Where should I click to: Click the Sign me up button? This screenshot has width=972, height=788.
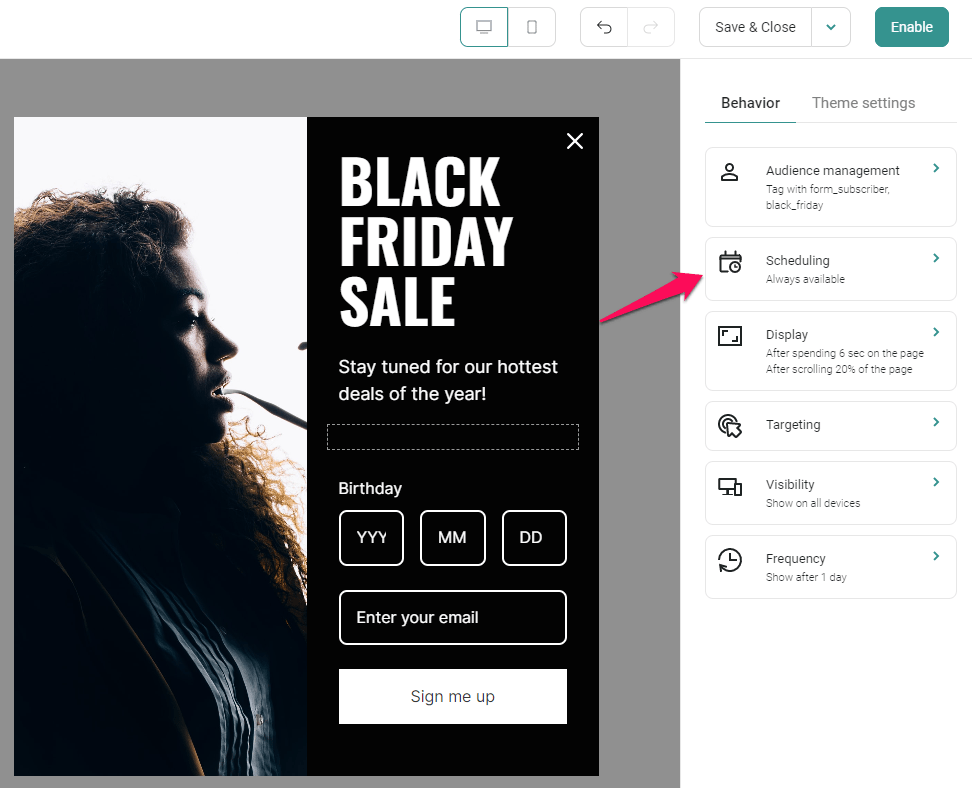453,696
